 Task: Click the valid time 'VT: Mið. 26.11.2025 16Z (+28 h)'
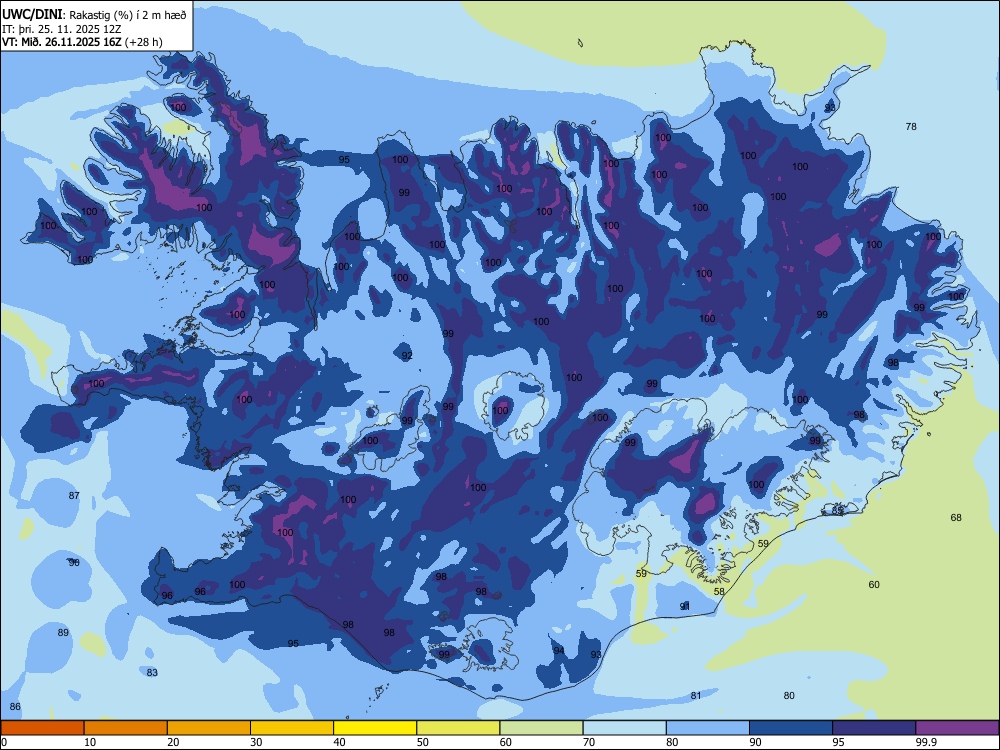click(x=82, y=42)
